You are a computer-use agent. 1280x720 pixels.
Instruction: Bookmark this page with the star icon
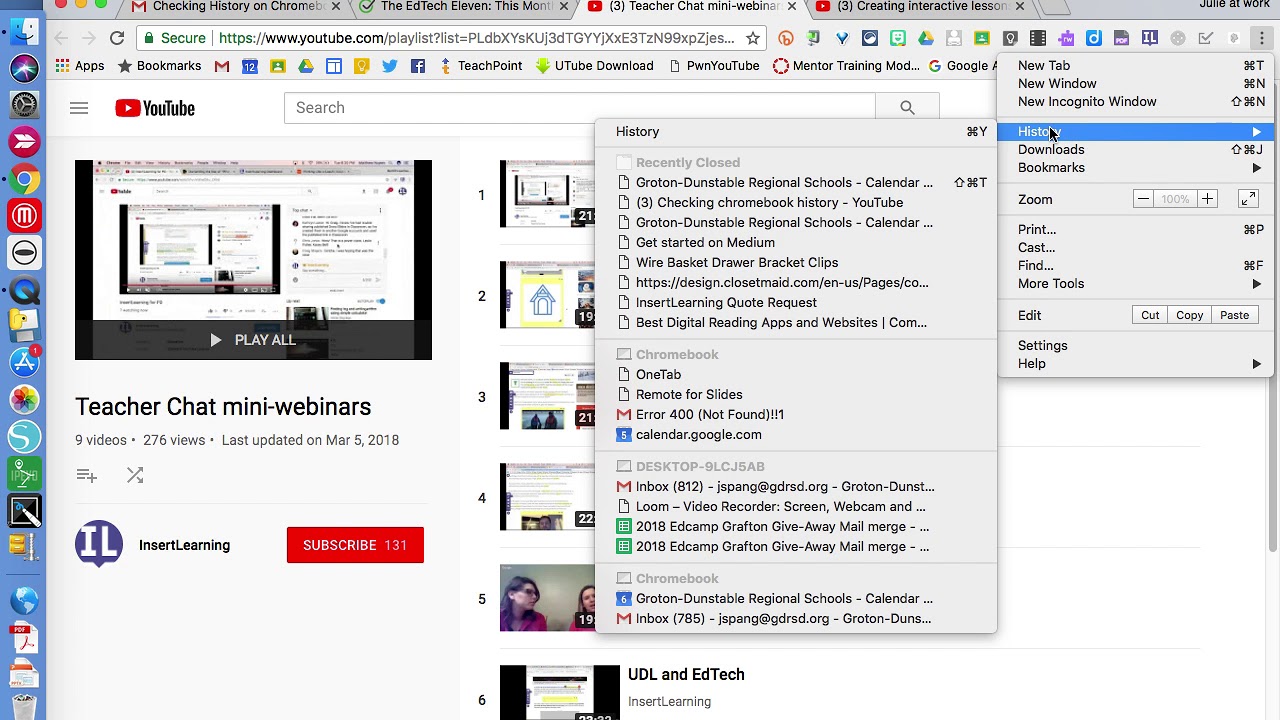(753, 38)
